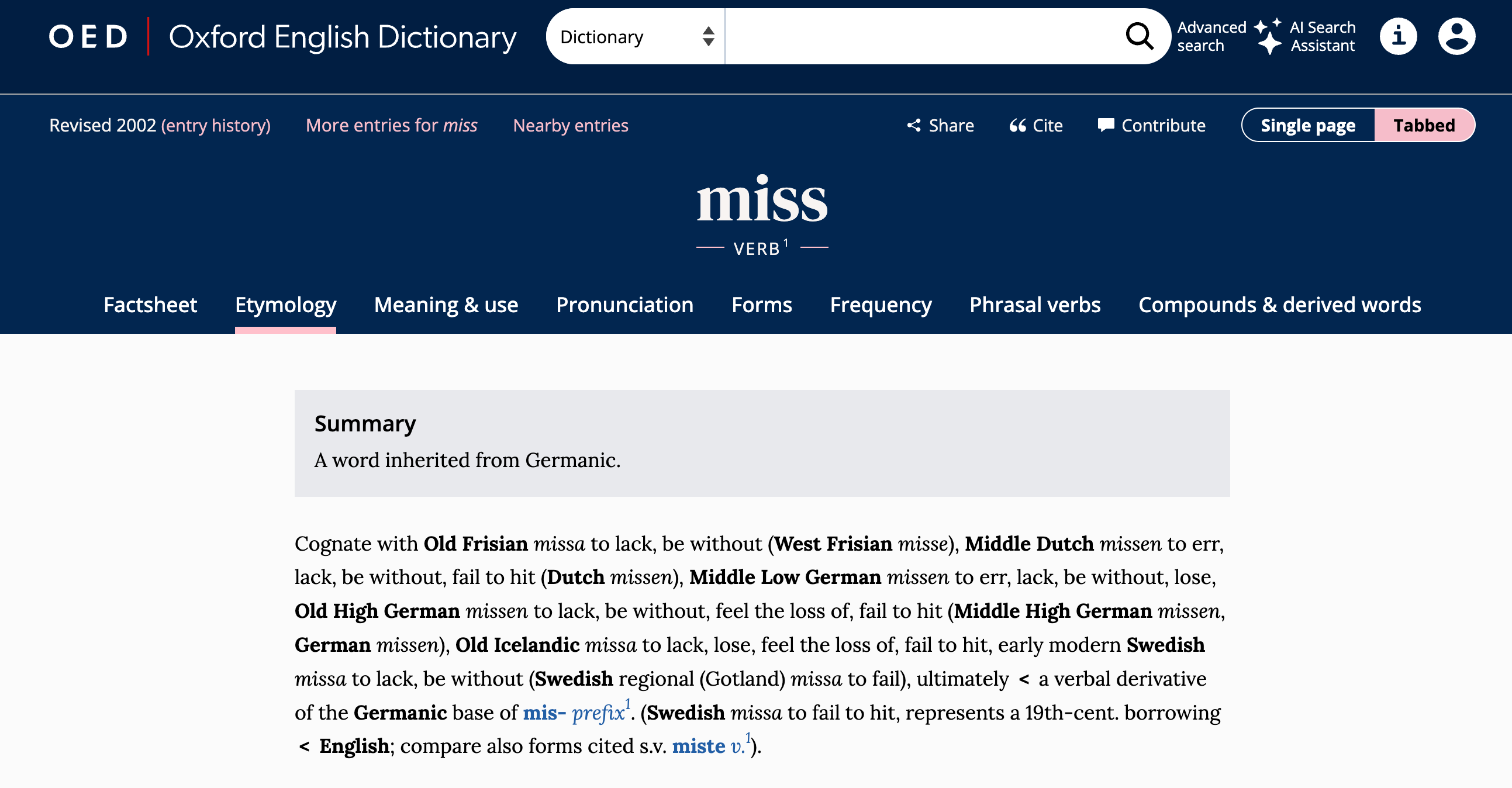Click the Share icon
The width and height of the screenshot is (1512, 788).
click(x=914, y=125)
